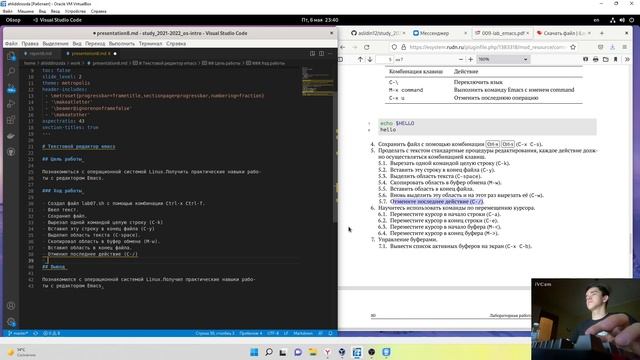The height and width of the screenshot is (360, 640).
Task: Open the Выделение menu in VS Code
Action: point(56,44)
